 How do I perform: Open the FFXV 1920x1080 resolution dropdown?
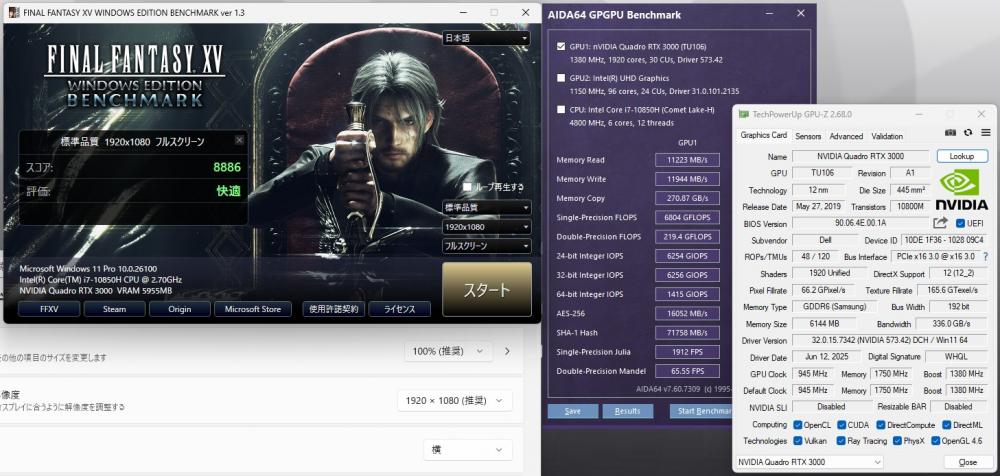(x=486, y=227)
